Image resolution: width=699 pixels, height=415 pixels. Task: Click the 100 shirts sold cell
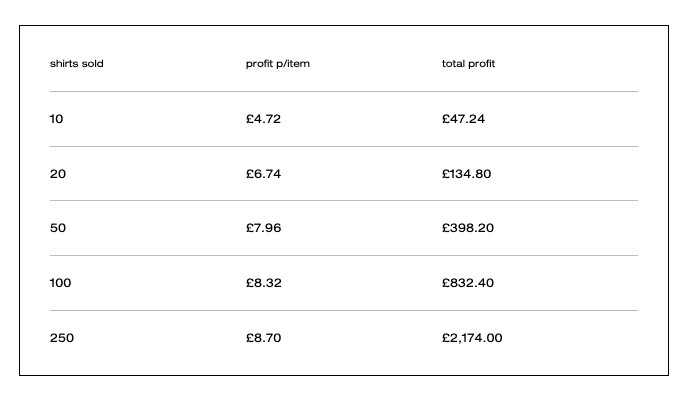pyautogui.click(x=61, y=283)
